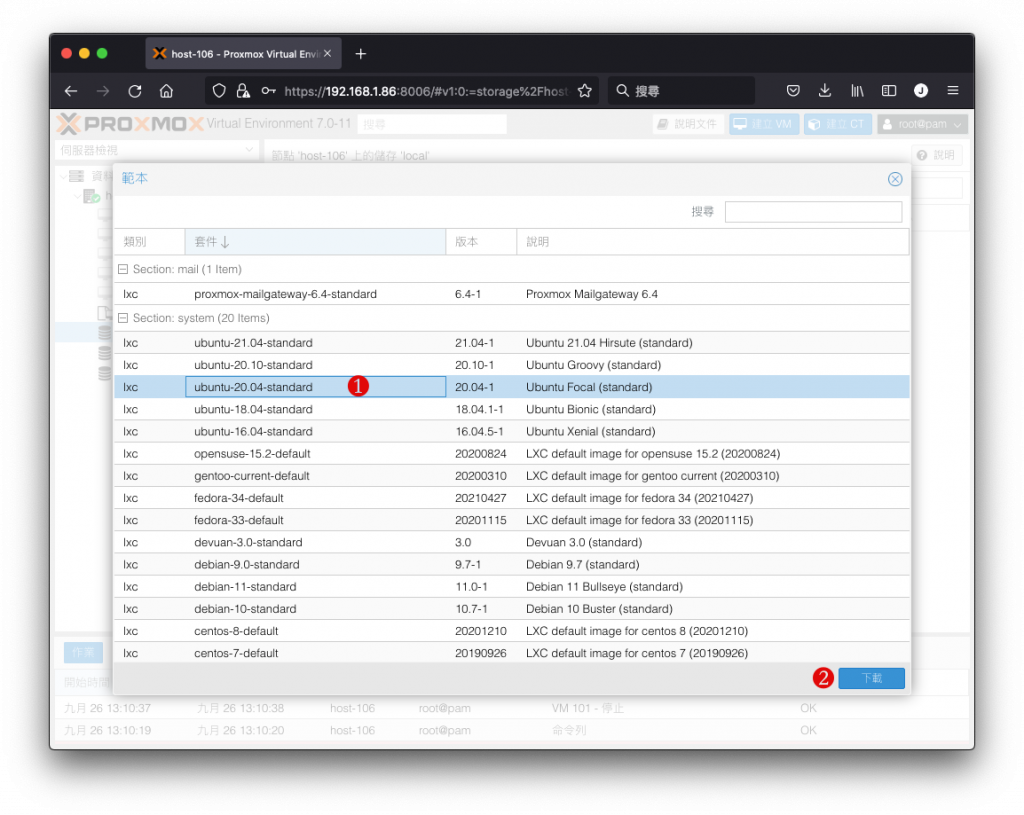The width and height of the screenshot is (1024, 815).
Task: Select debian-10-standard template
Action: click(511, 609)
